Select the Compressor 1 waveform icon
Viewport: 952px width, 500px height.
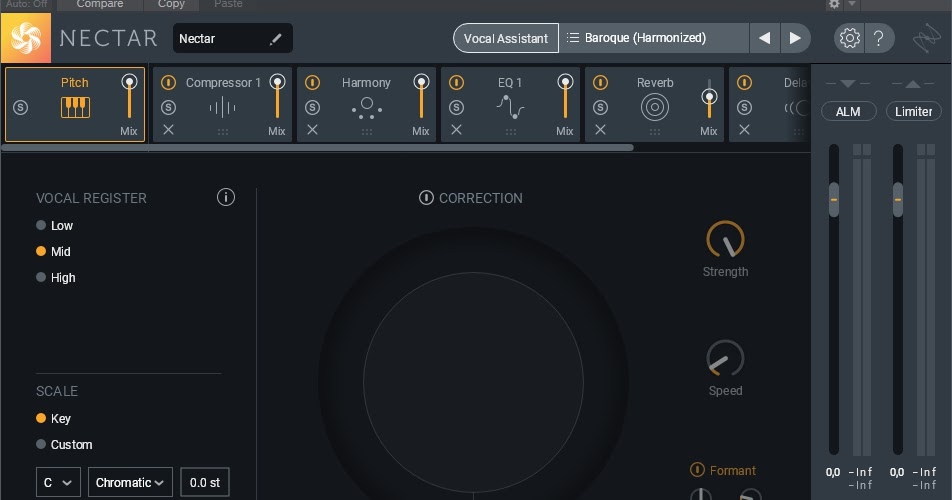click(x=222, y=108)
